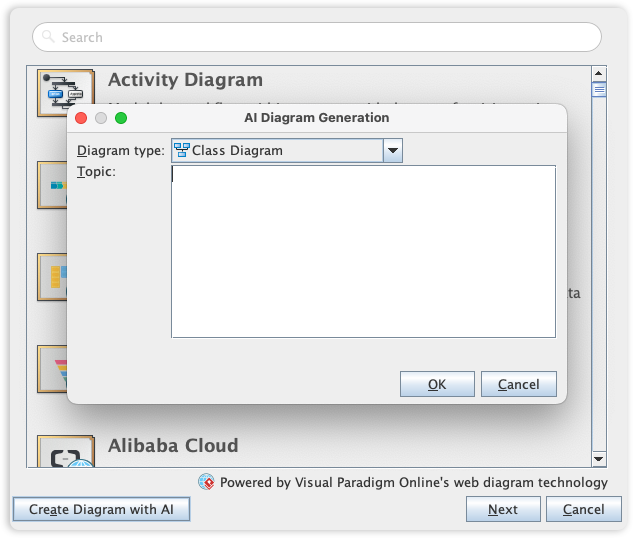Click inside the Topic text area
Image resolution: width=633 pixels, height=538 pixels.
pos(363,251)
